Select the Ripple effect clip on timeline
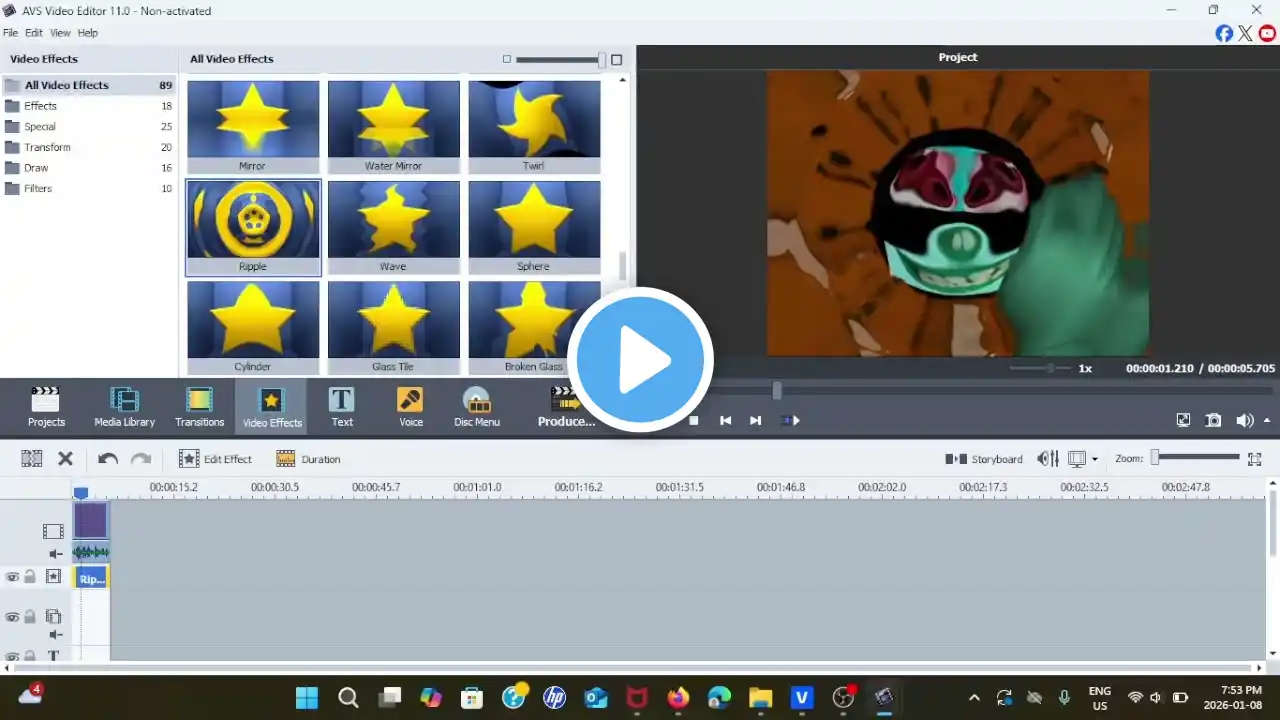1280x720 pixels. point(91,578)
